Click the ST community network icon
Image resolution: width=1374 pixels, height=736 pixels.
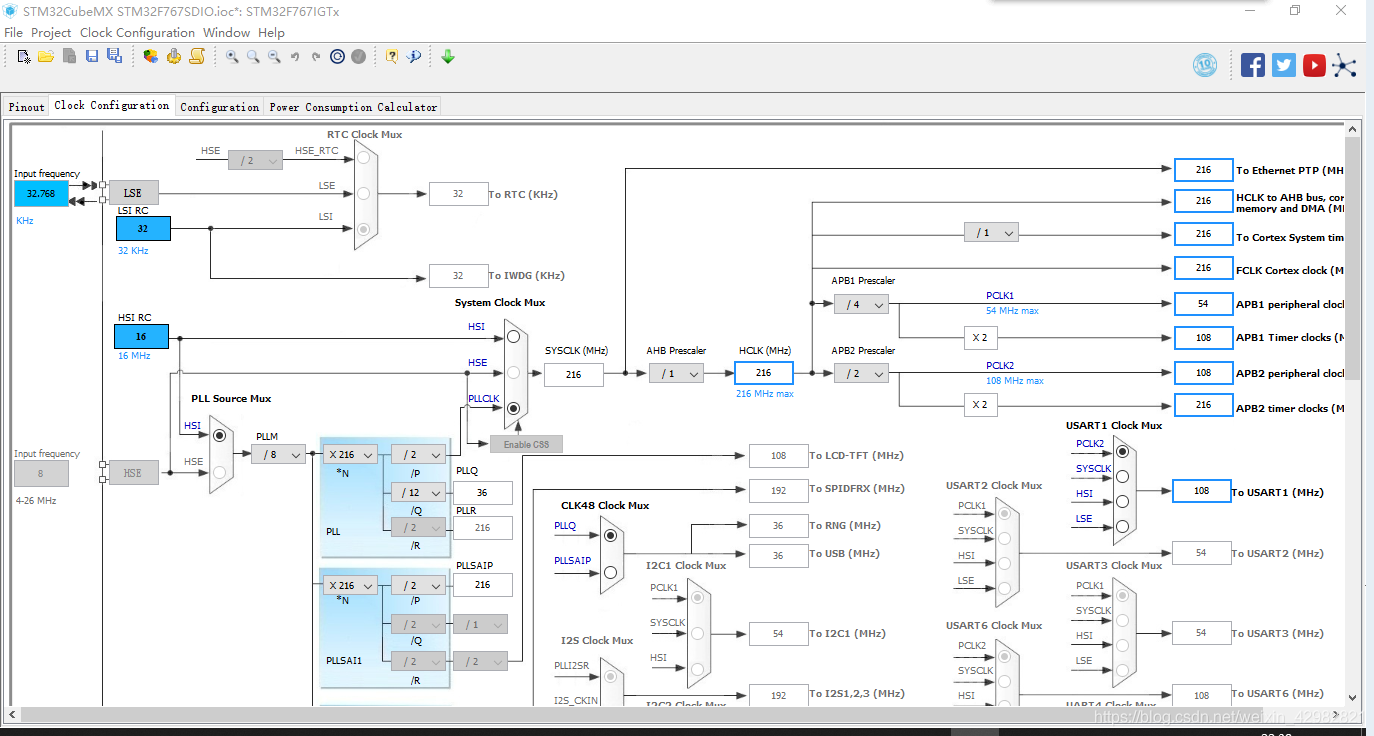(x=1345, y=65)
